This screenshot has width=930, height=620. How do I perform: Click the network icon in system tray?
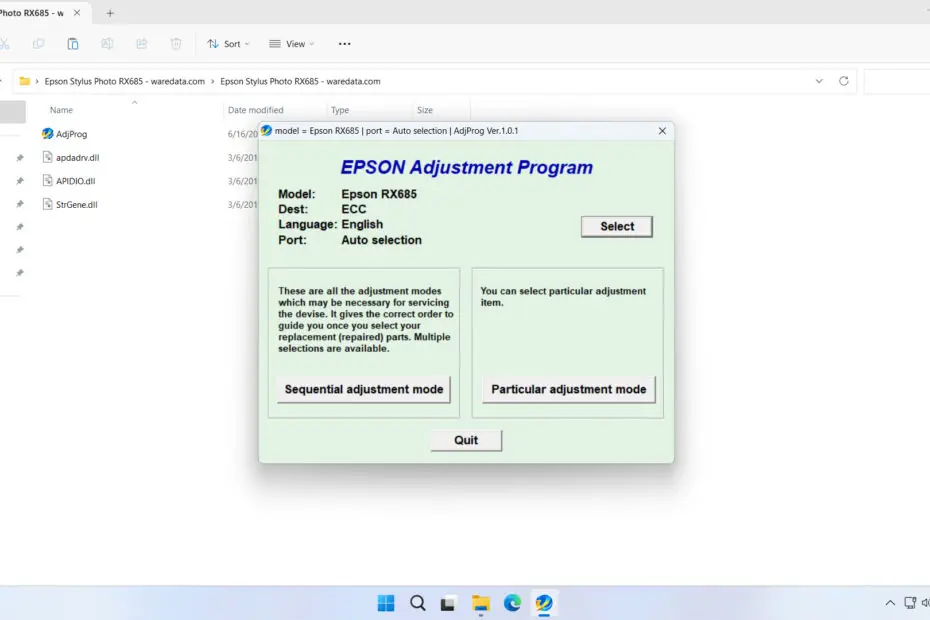(x=910, y=603)
